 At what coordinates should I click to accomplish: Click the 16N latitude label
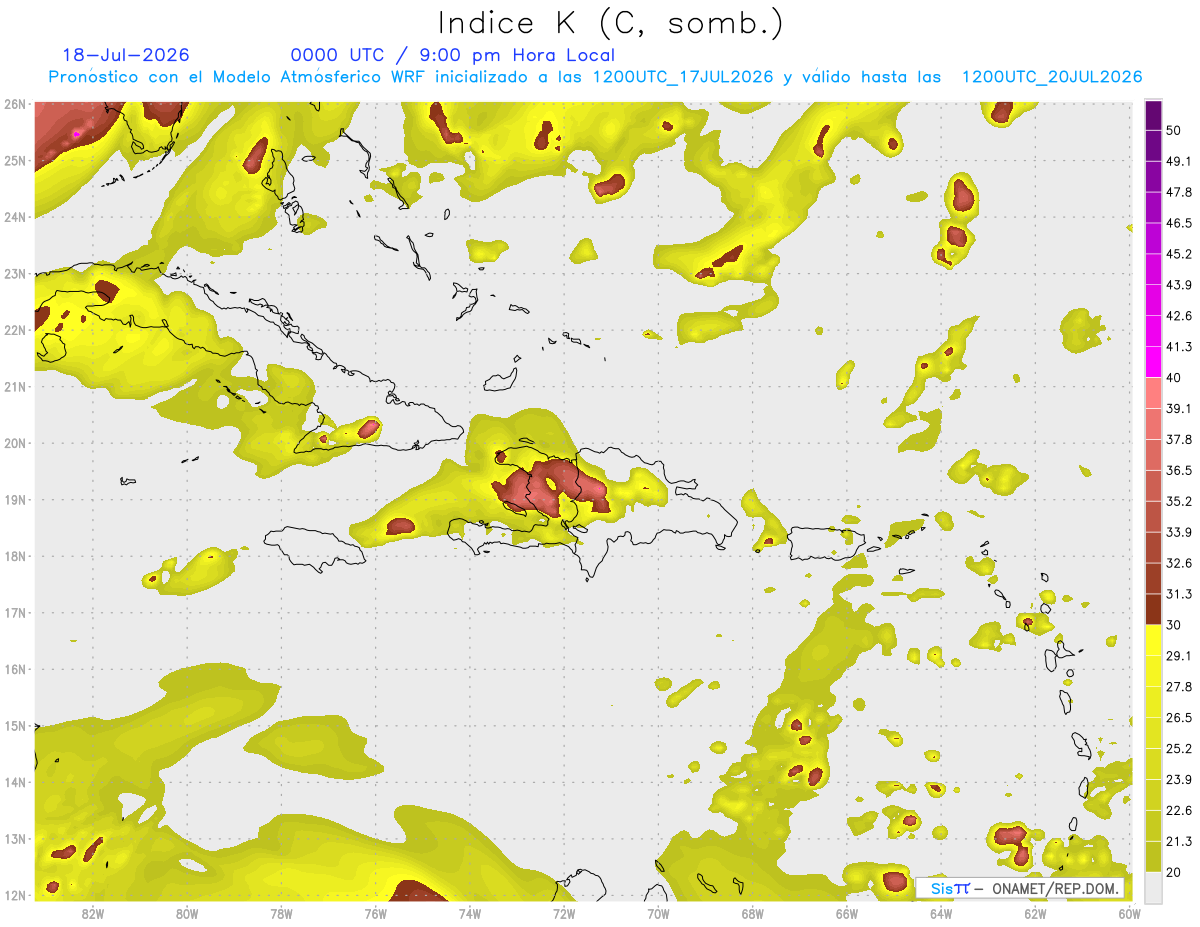pos(14,669)
